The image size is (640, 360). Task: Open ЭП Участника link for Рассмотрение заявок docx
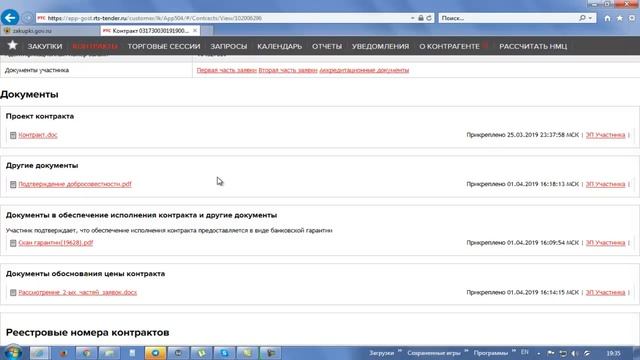(x=605, y=293)
